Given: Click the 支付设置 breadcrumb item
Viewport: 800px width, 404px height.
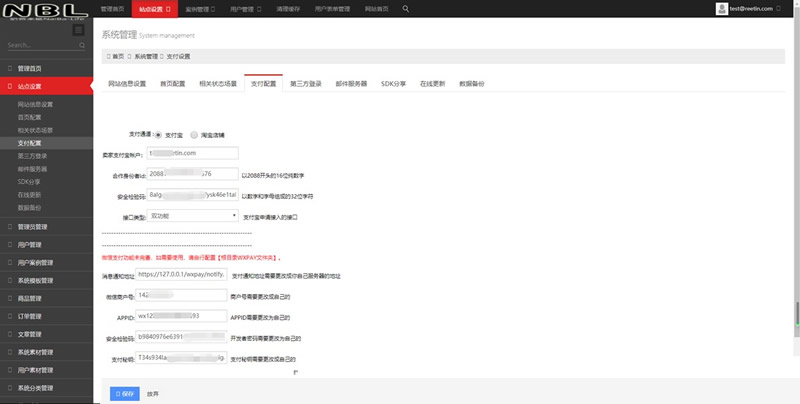Looking at the screenshot, I should click(x=178, y=57).
